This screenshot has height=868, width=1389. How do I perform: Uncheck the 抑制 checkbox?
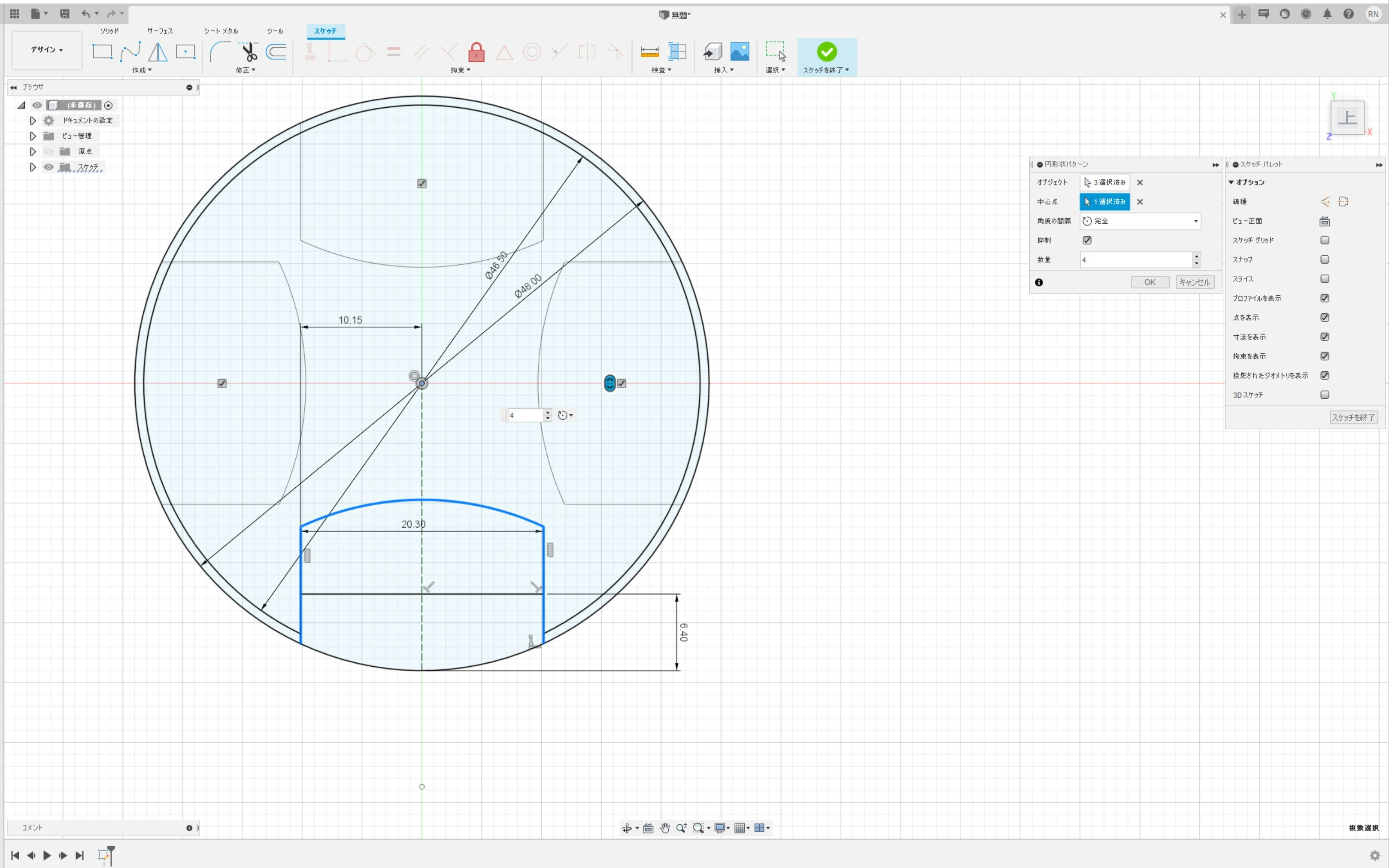click(1086, 240)
